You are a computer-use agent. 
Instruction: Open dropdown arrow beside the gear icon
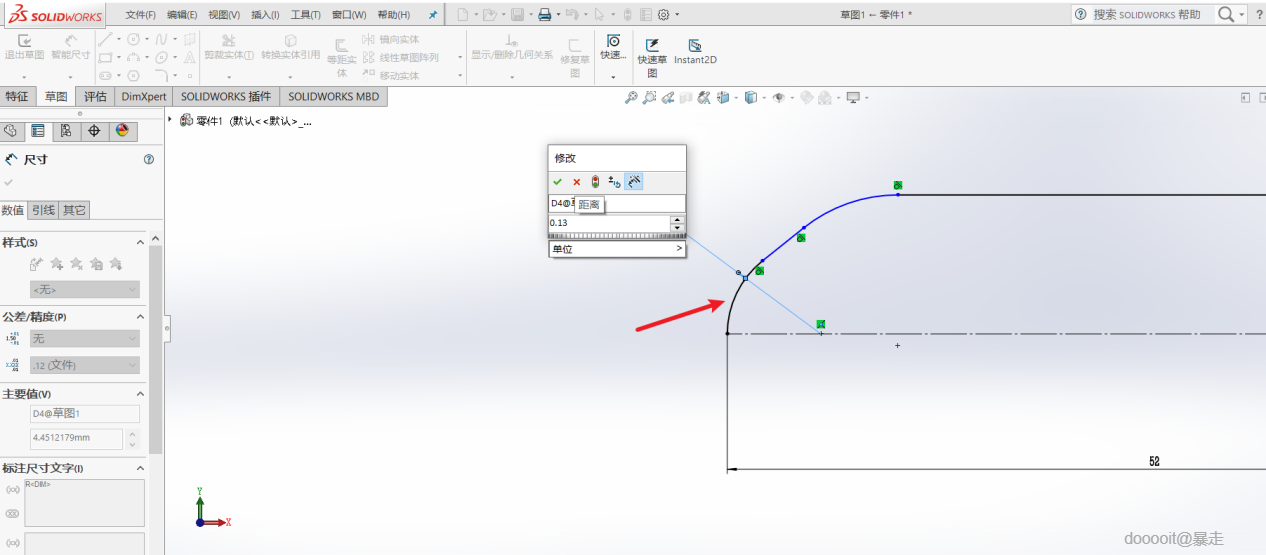coord(677,15)
